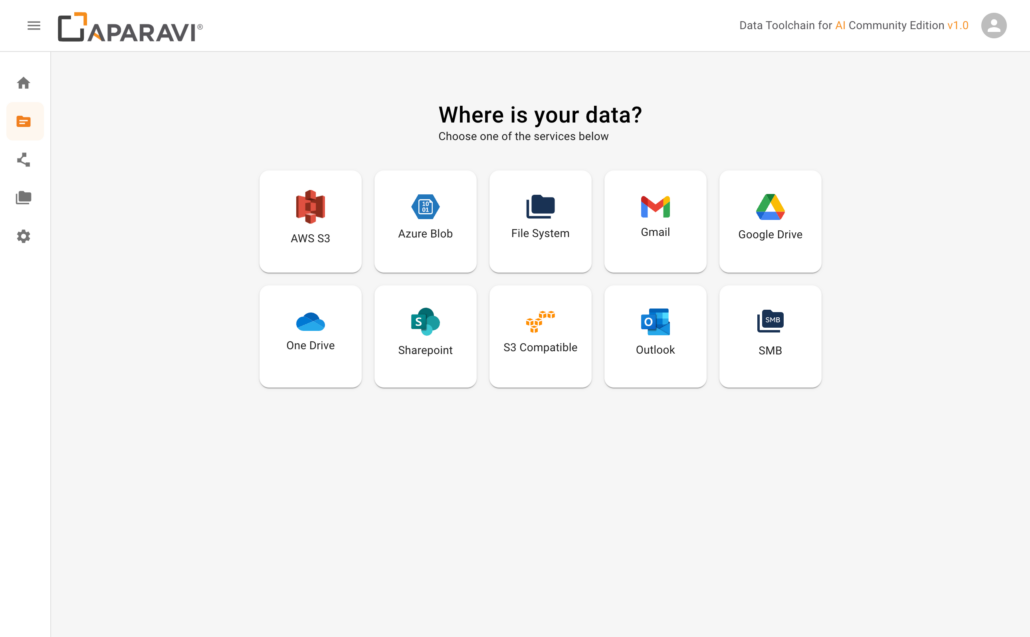Open the share/pipeline sidebar icon

pos(24,160)
